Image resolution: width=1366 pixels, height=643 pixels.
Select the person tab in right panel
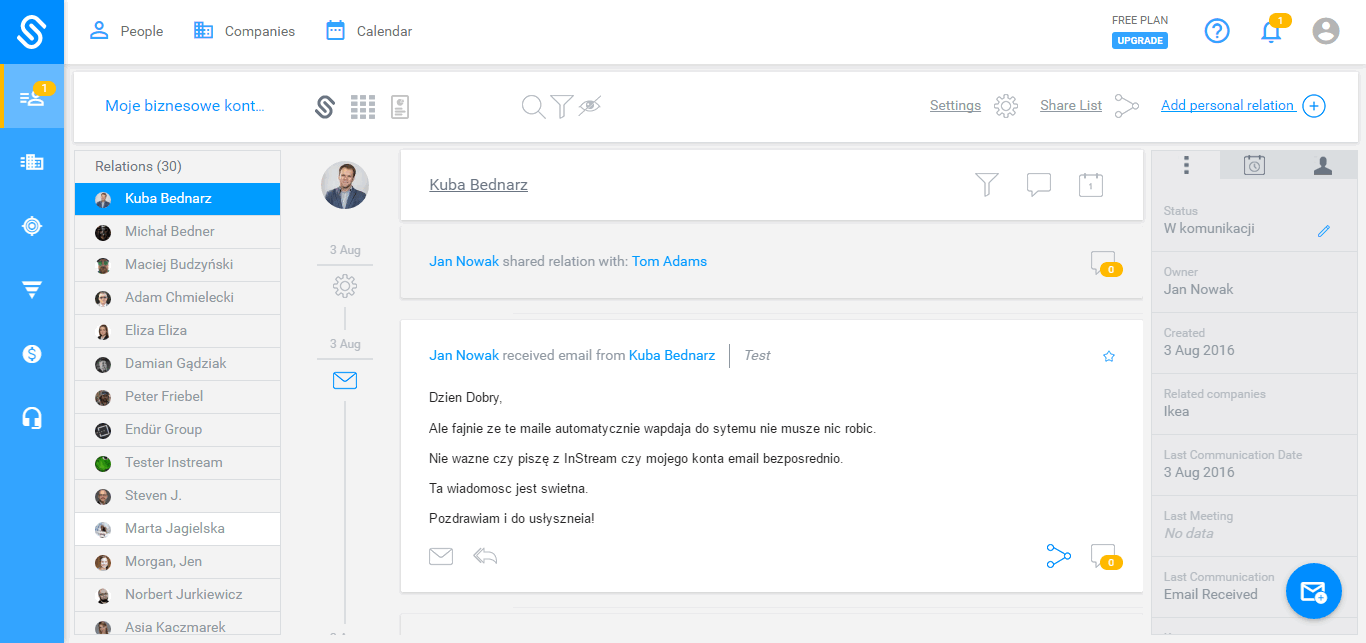coord(1322,165)
